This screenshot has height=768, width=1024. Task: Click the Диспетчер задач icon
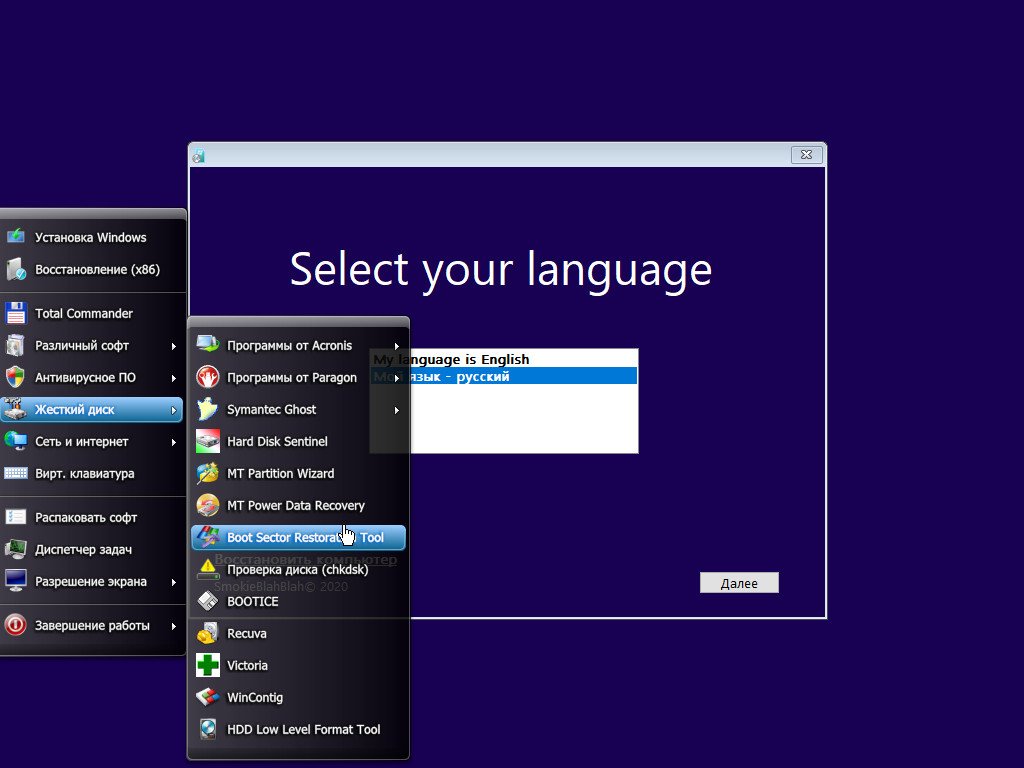point(16,549)
